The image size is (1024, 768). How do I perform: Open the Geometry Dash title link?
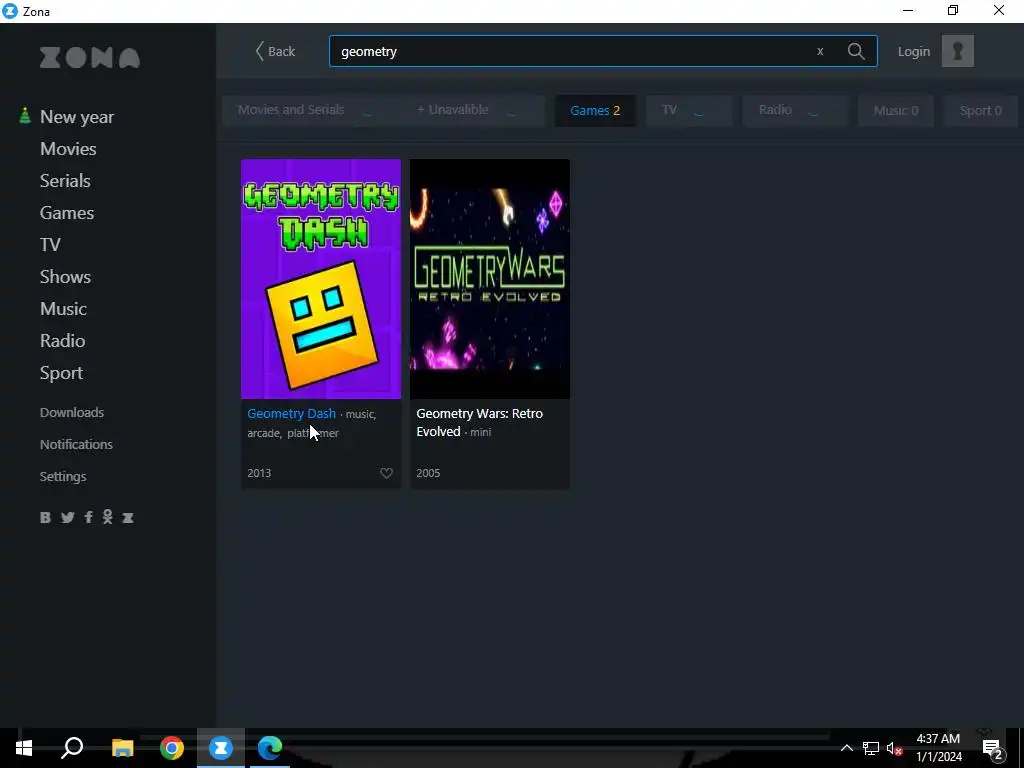291,413
